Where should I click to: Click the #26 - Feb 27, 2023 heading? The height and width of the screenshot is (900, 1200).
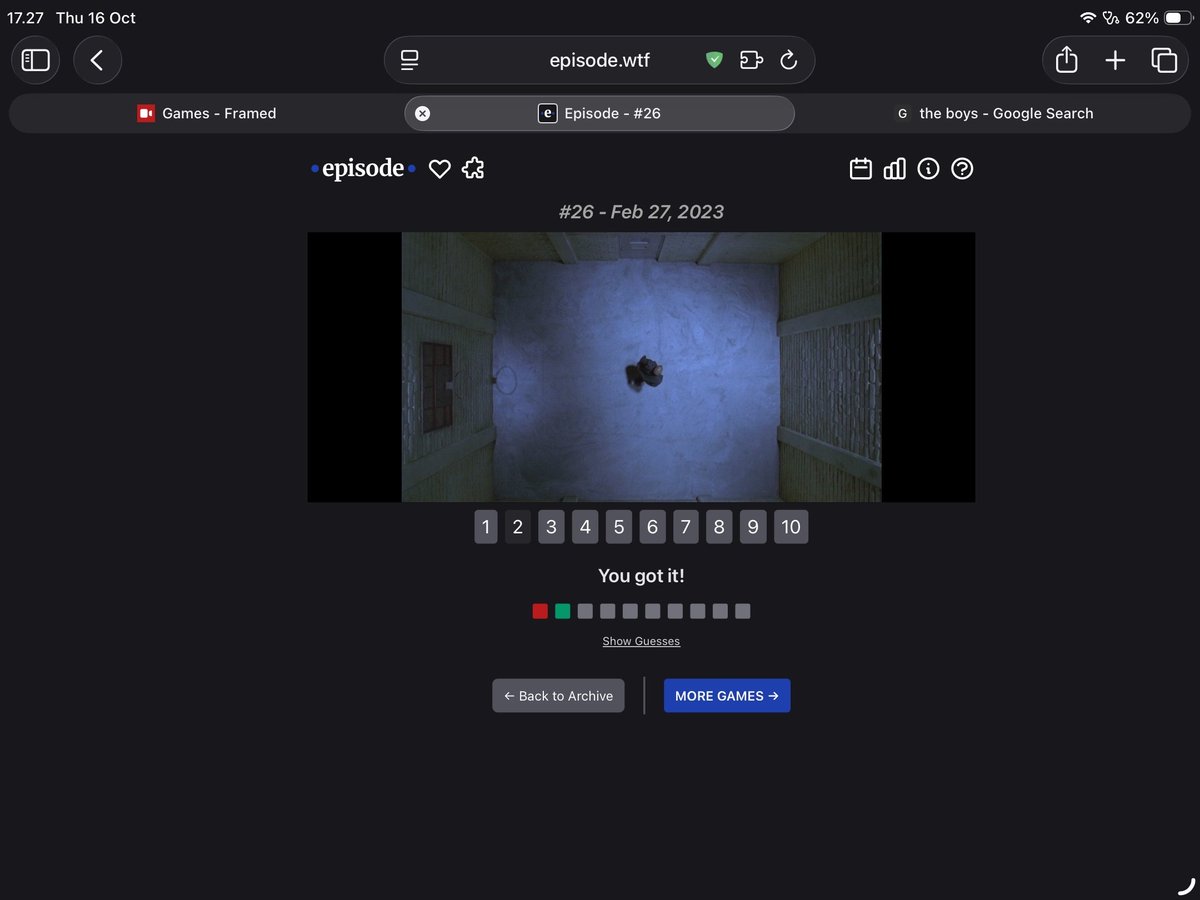pos(641,212)
